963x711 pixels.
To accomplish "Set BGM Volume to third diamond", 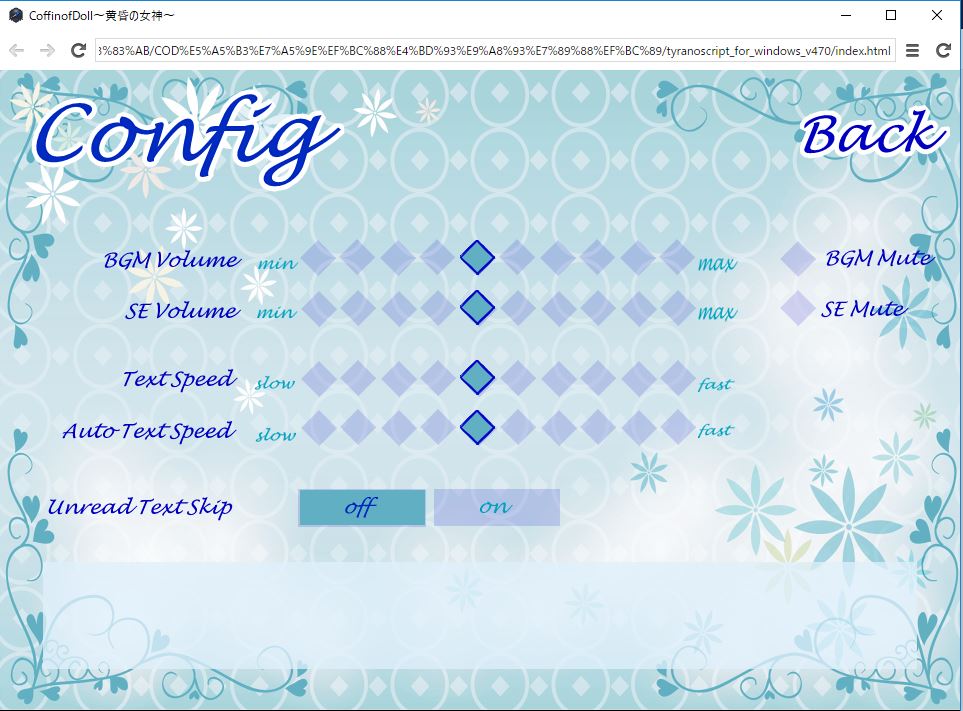I will pyautogui.click(x=399, y=257).
